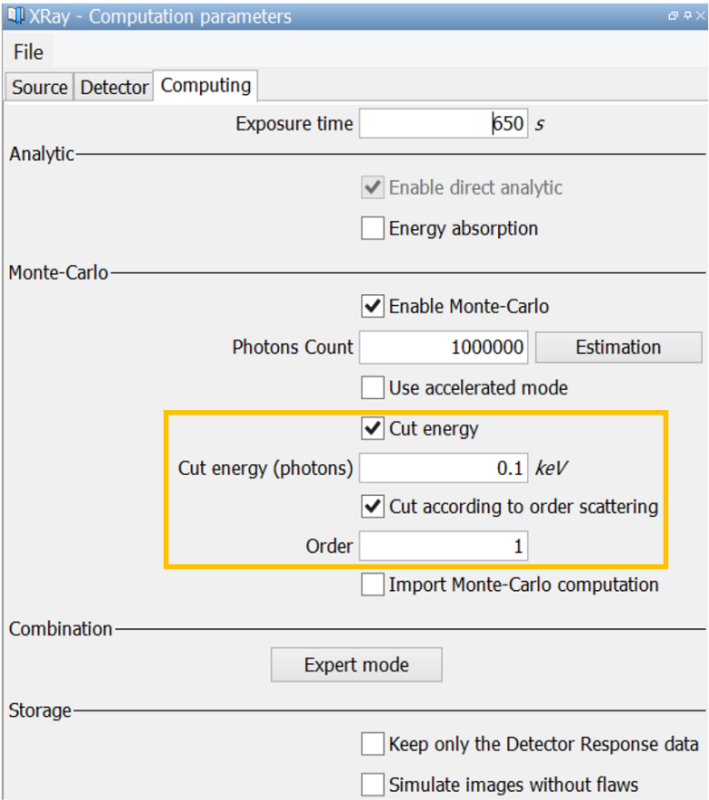Switch to the Detector tab
This screenshot has width=709, height=800.
[x=114, y=87]
